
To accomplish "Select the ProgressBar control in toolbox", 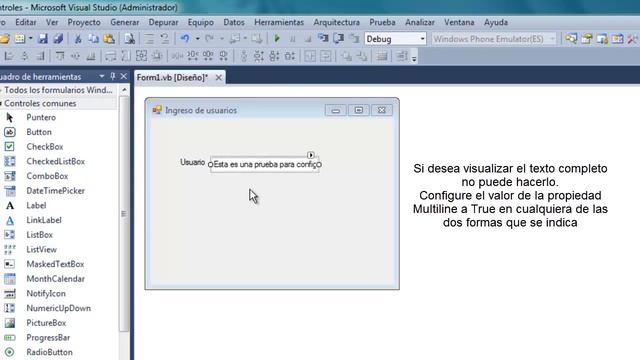I will [x=48, y=338].
